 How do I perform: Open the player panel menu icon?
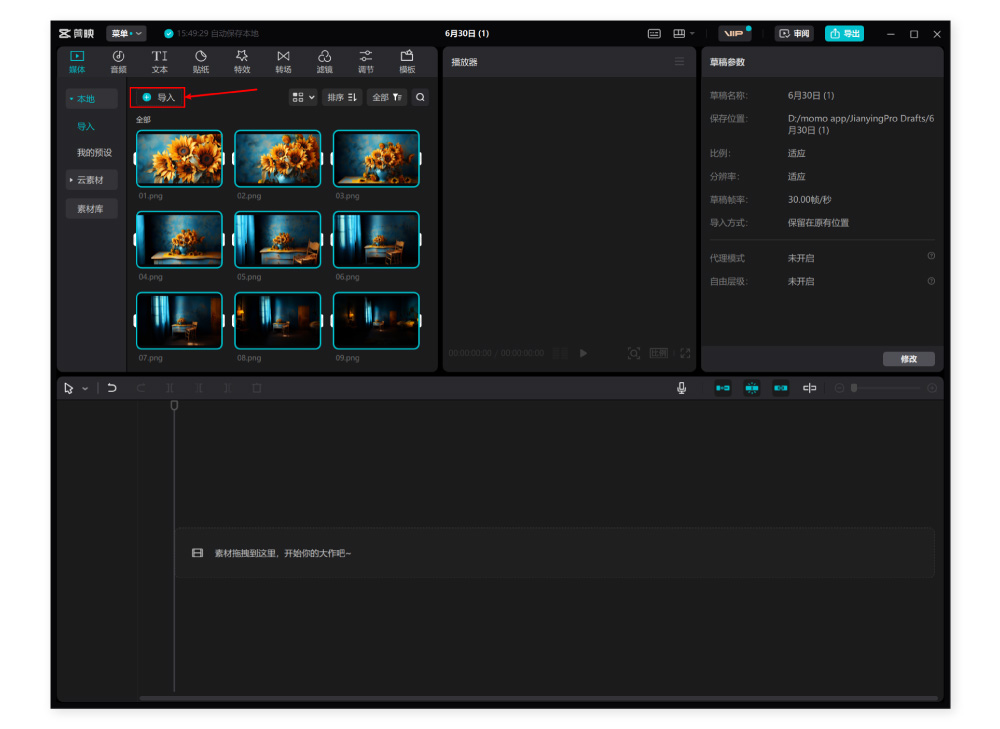coord(679,62)
